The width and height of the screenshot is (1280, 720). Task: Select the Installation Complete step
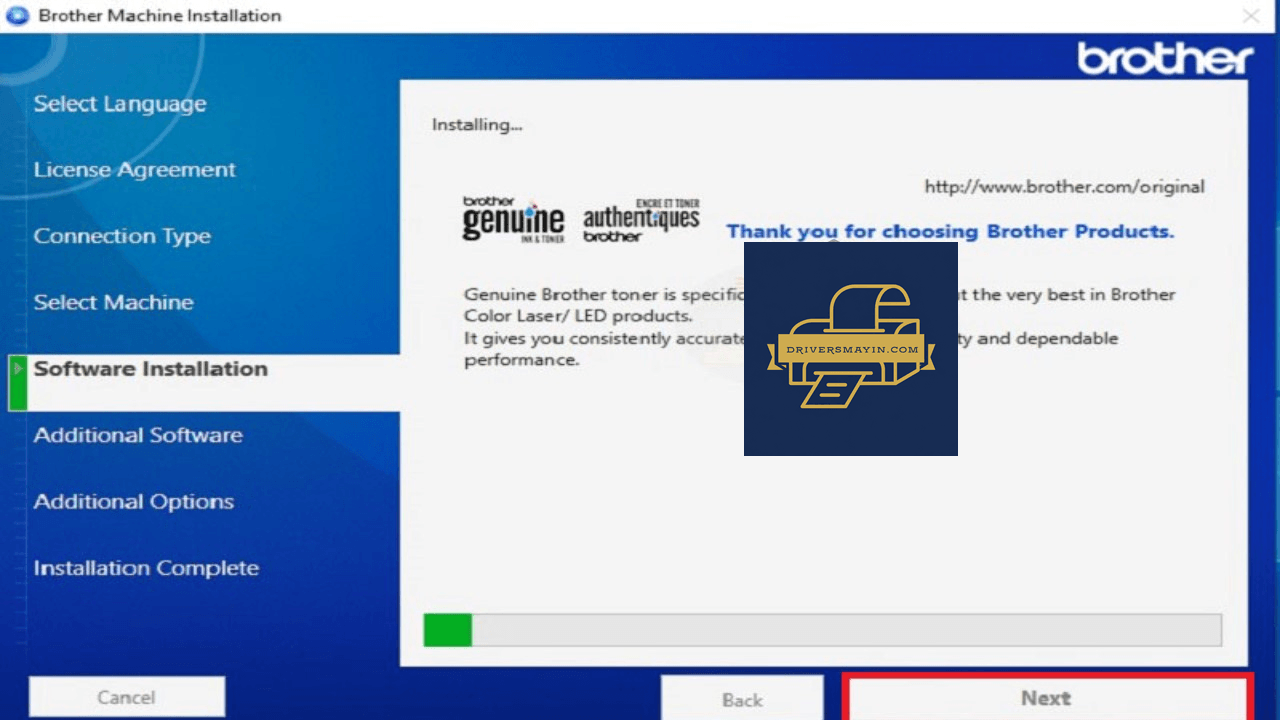pos(146,568)
